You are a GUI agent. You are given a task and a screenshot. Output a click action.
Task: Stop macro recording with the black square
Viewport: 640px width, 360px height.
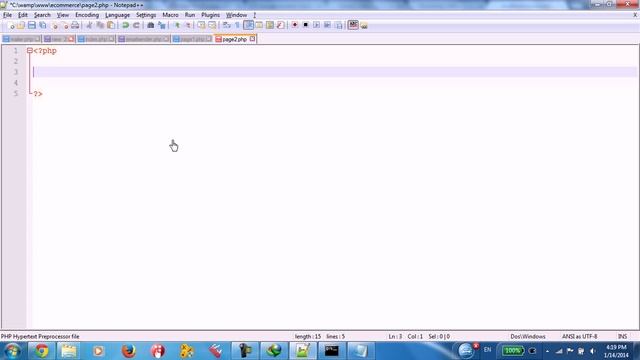pyautogui.click(x=305, y=25)
